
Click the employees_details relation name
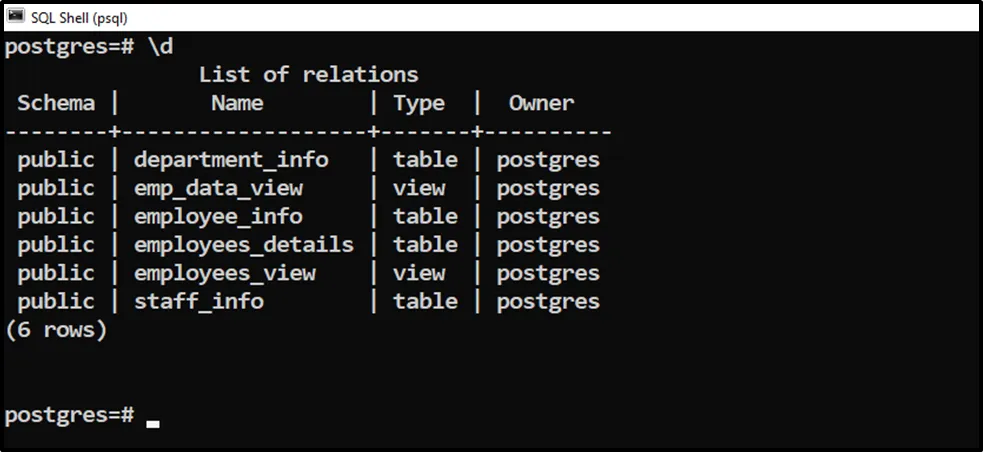(x=244, y=245)
